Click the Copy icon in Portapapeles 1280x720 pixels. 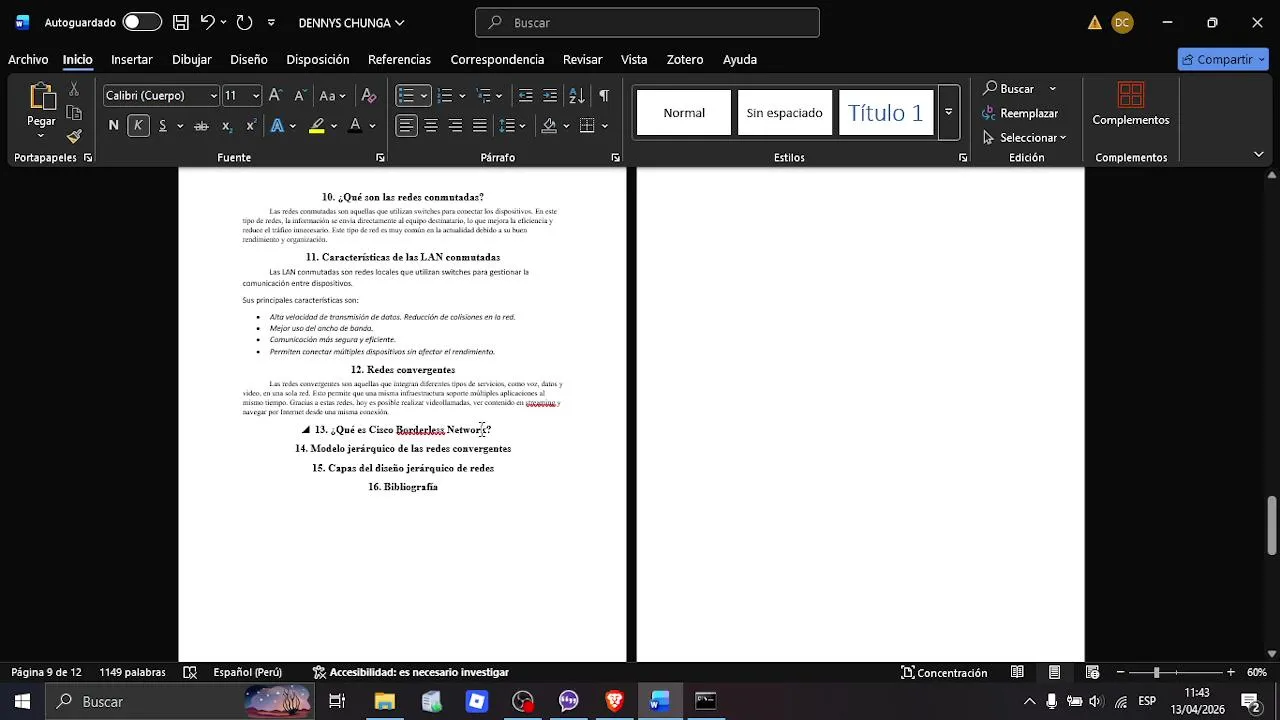pyautogui.click(x=74, y=113)
